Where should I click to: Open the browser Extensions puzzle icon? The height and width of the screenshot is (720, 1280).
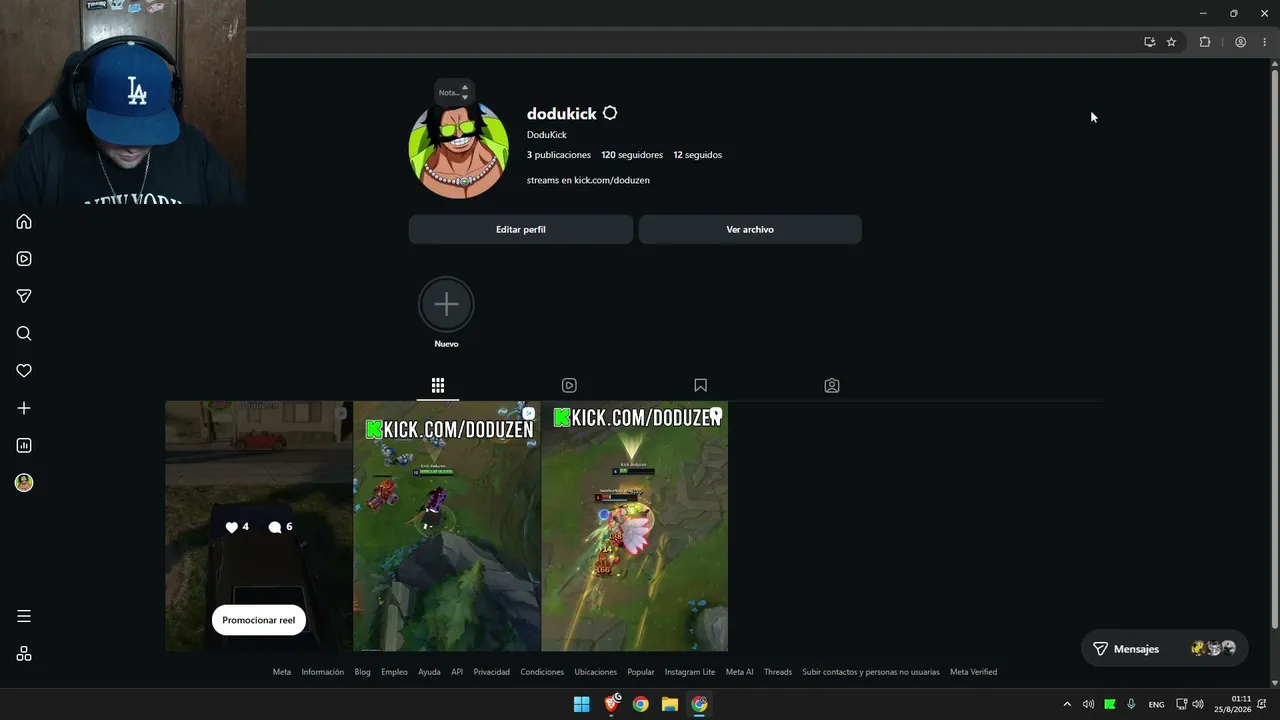pos(1205,42)
